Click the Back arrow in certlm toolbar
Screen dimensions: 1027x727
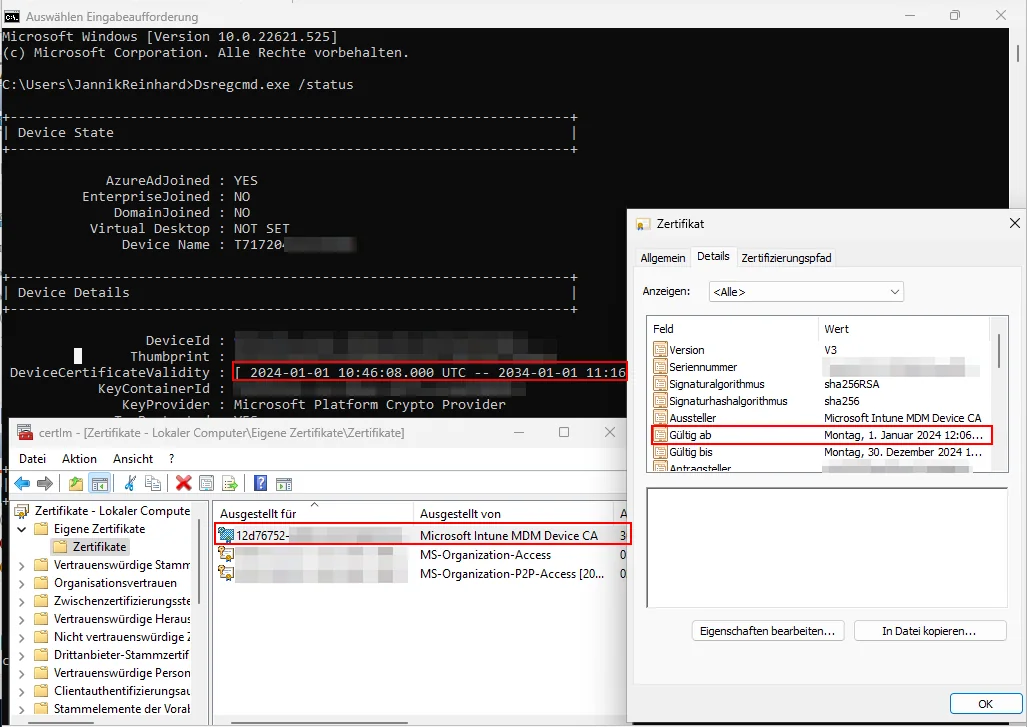(22, 484)
